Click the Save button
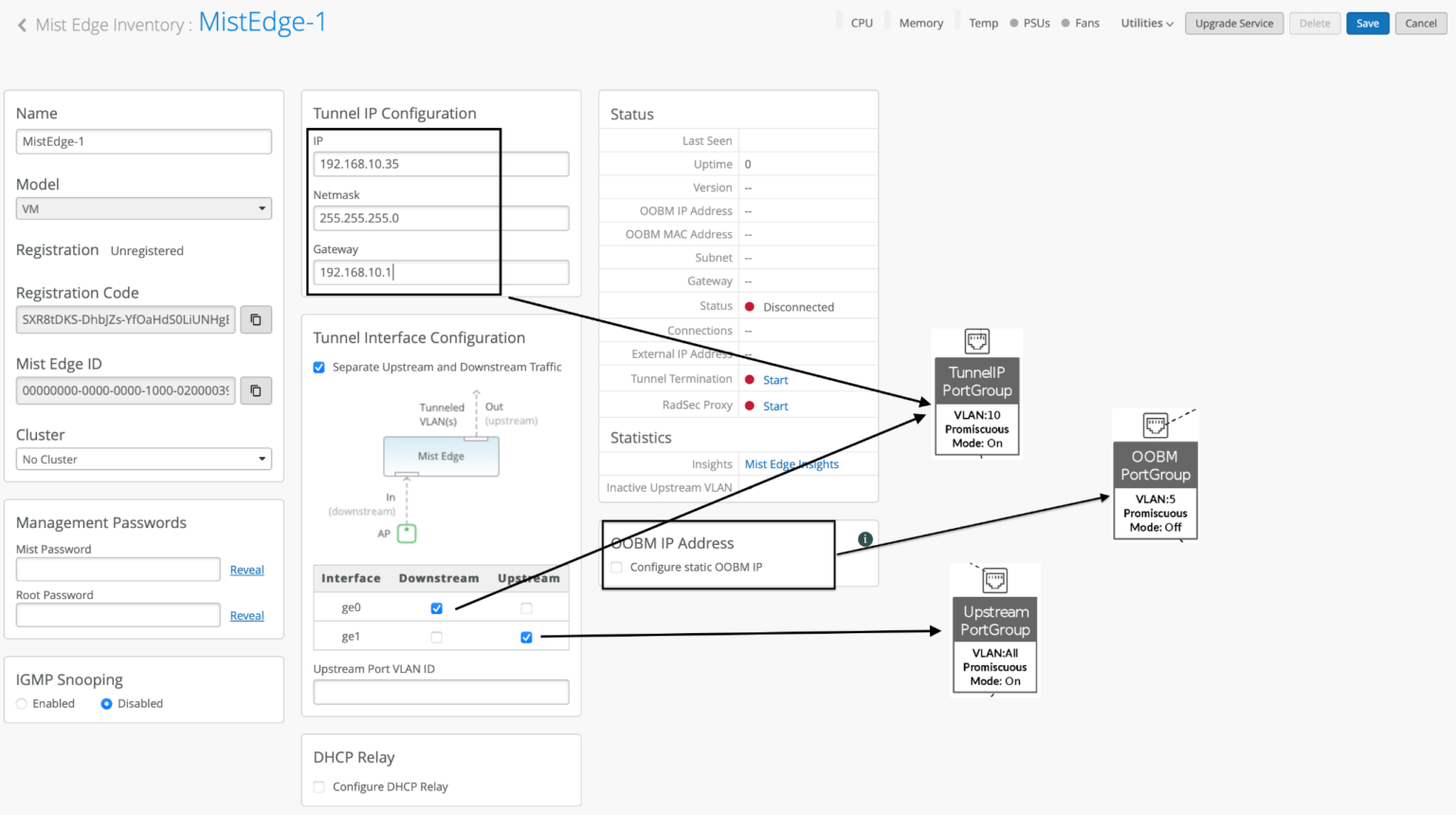This screenshot has height=815, width=1456. (x=1367, y=24)
